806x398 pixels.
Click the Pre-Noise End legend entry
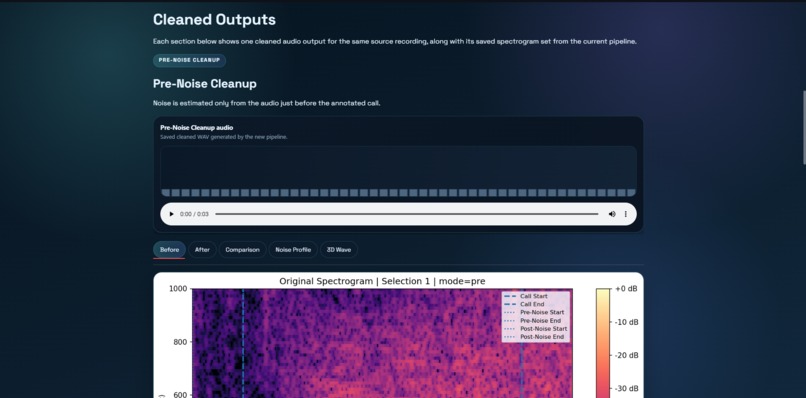(x=533, y=320)
